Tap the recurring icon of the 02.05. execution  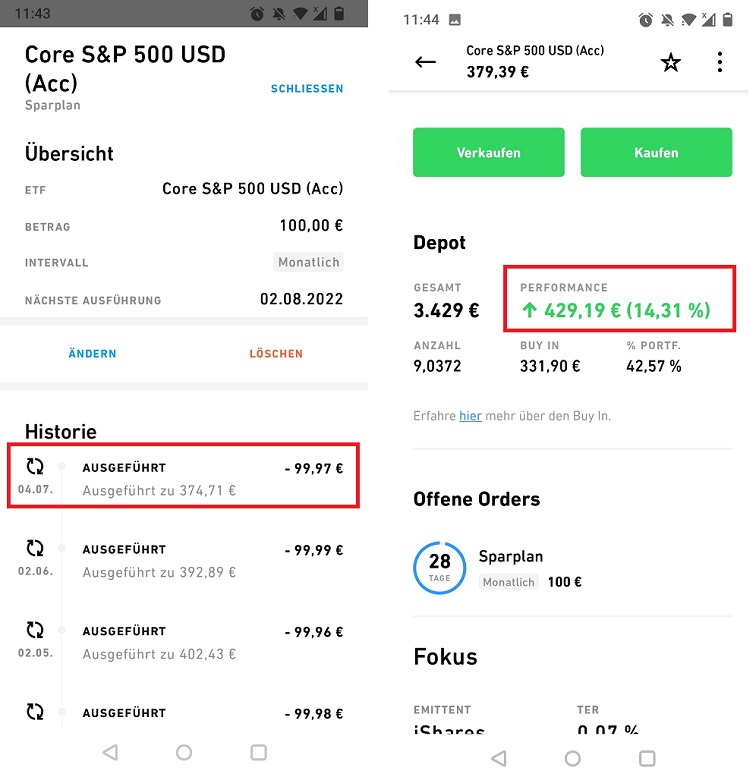35,630
